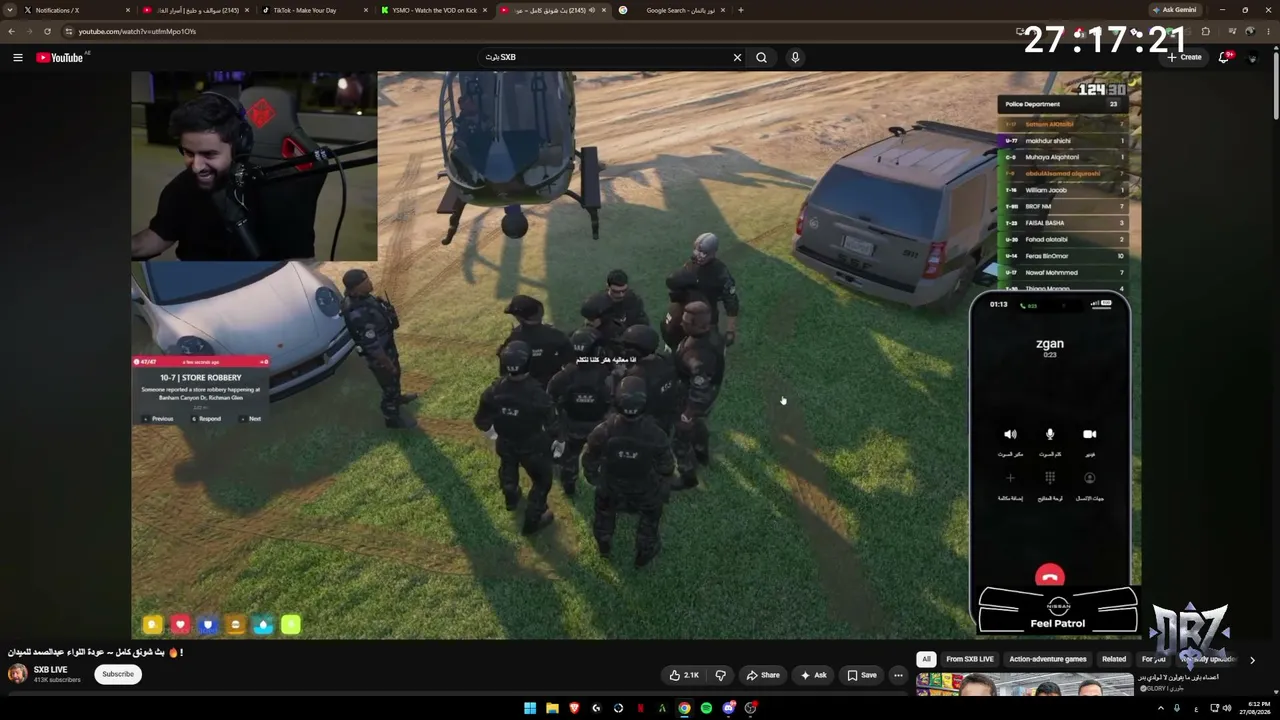View site information beside the address
The height and width of the screenshot is (720, 1280).
coord(68,31)
